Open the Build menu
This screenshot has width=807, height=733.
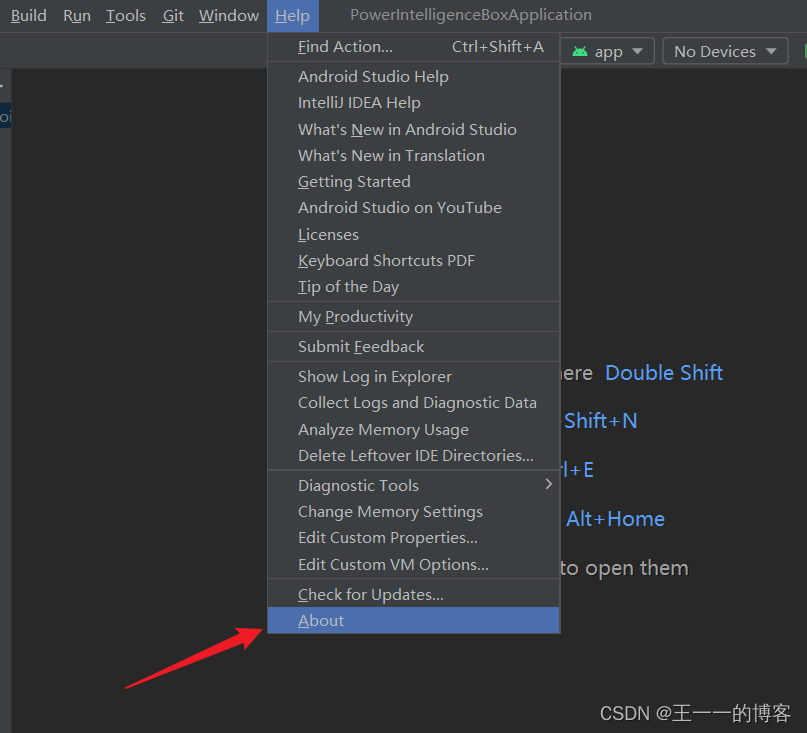click(x=29, y=15)
